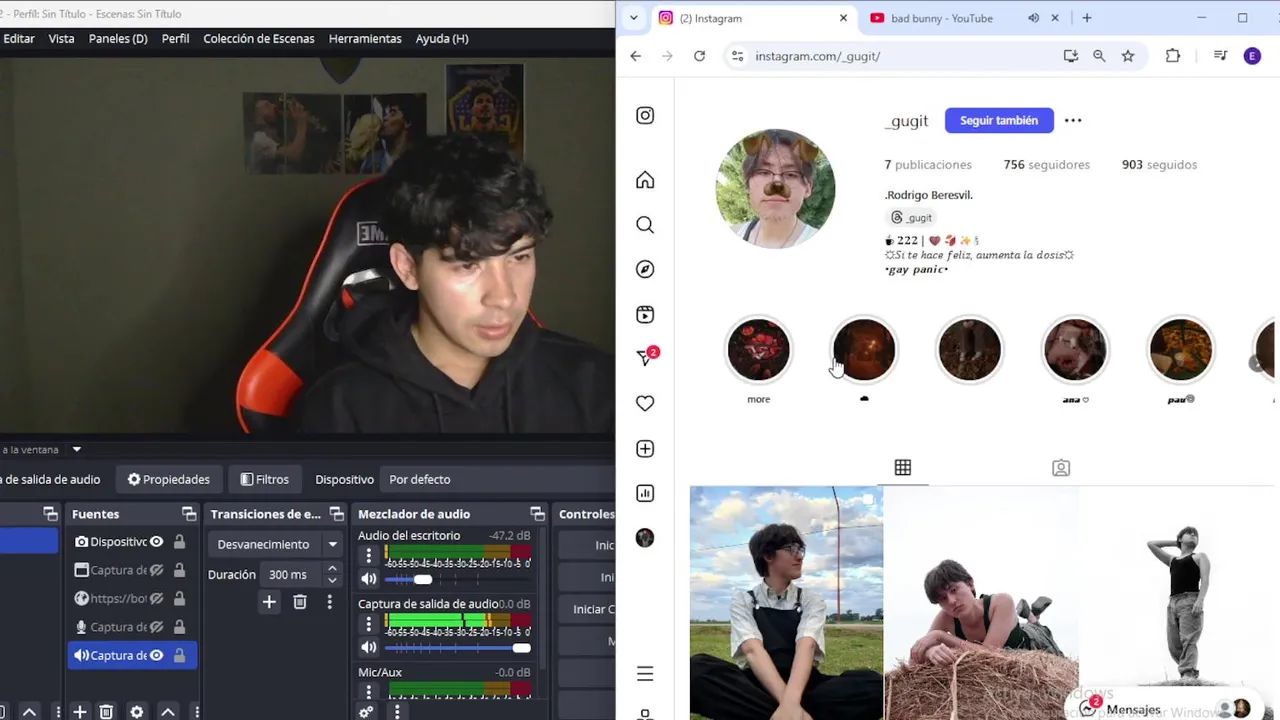Move the source up with Fuentes arrow
The height and width of the screenshot is (720, 1280).
tap(168, 712)
